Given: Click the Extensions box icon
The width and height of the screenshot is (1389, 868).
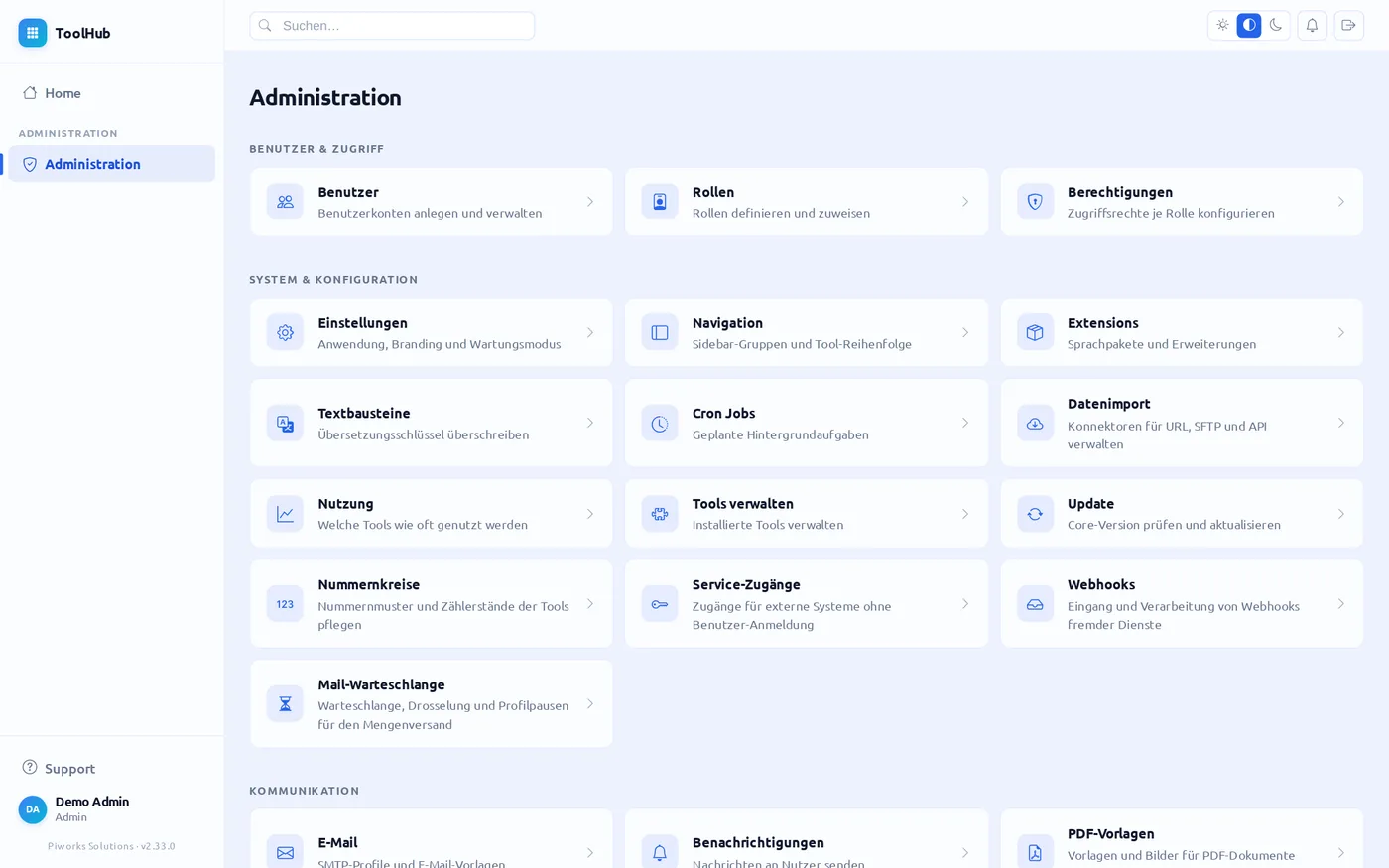Looking at the screenshot, I should click(x=1035, y=333).
